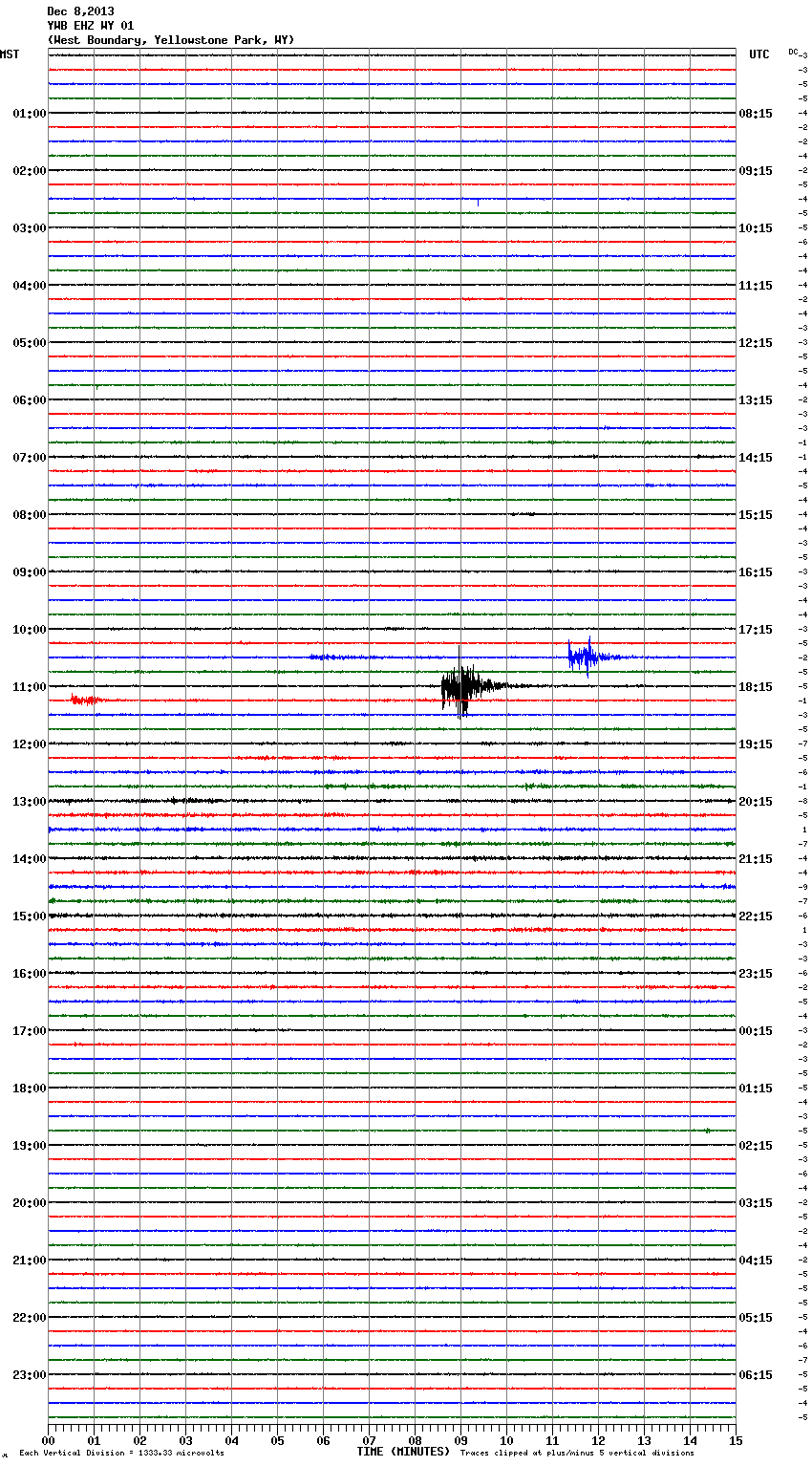Click the '17:00' MST hour label
The image size is (812, 1466).
point(30,1031)
